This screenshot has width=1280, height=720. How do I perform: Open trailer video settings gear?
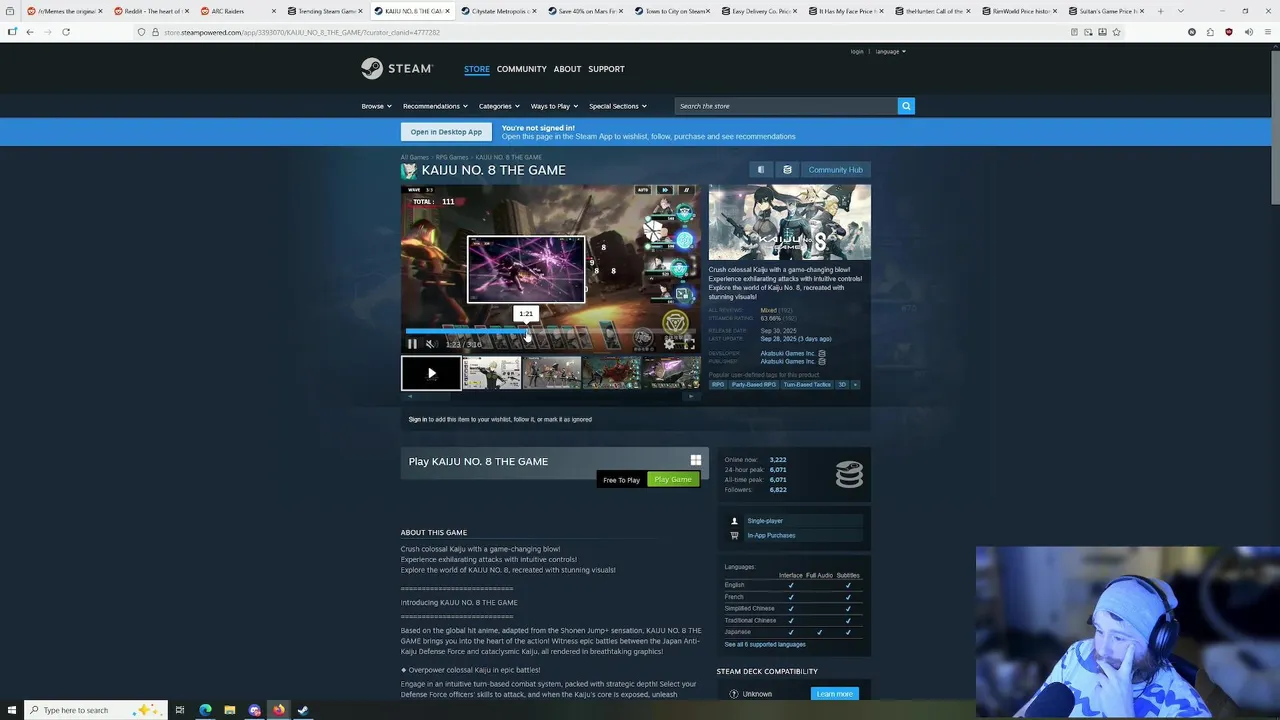pyautogui.click(x=669, y=344)
